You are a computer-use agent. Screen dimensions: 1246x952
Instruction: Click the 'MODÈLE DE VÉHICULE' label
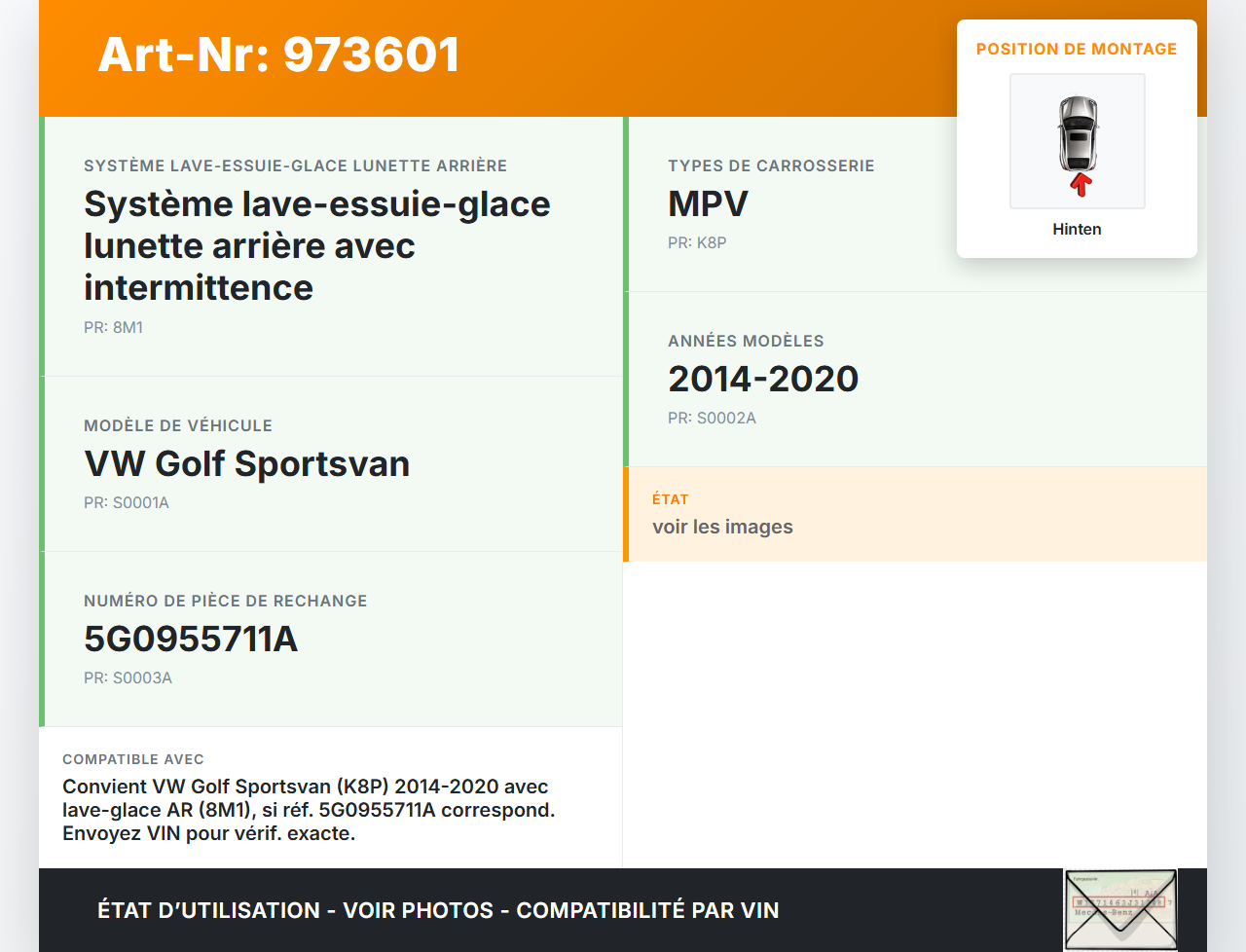(178, 425)
